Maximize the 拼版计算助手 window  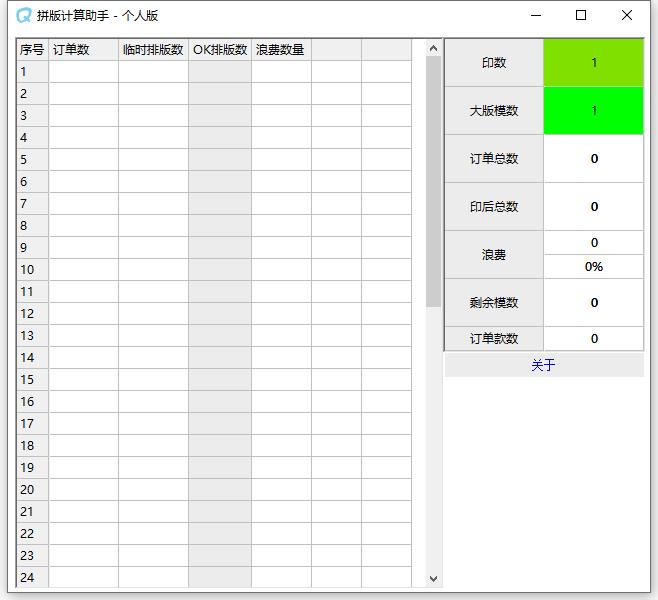click(x=581, y=16)
